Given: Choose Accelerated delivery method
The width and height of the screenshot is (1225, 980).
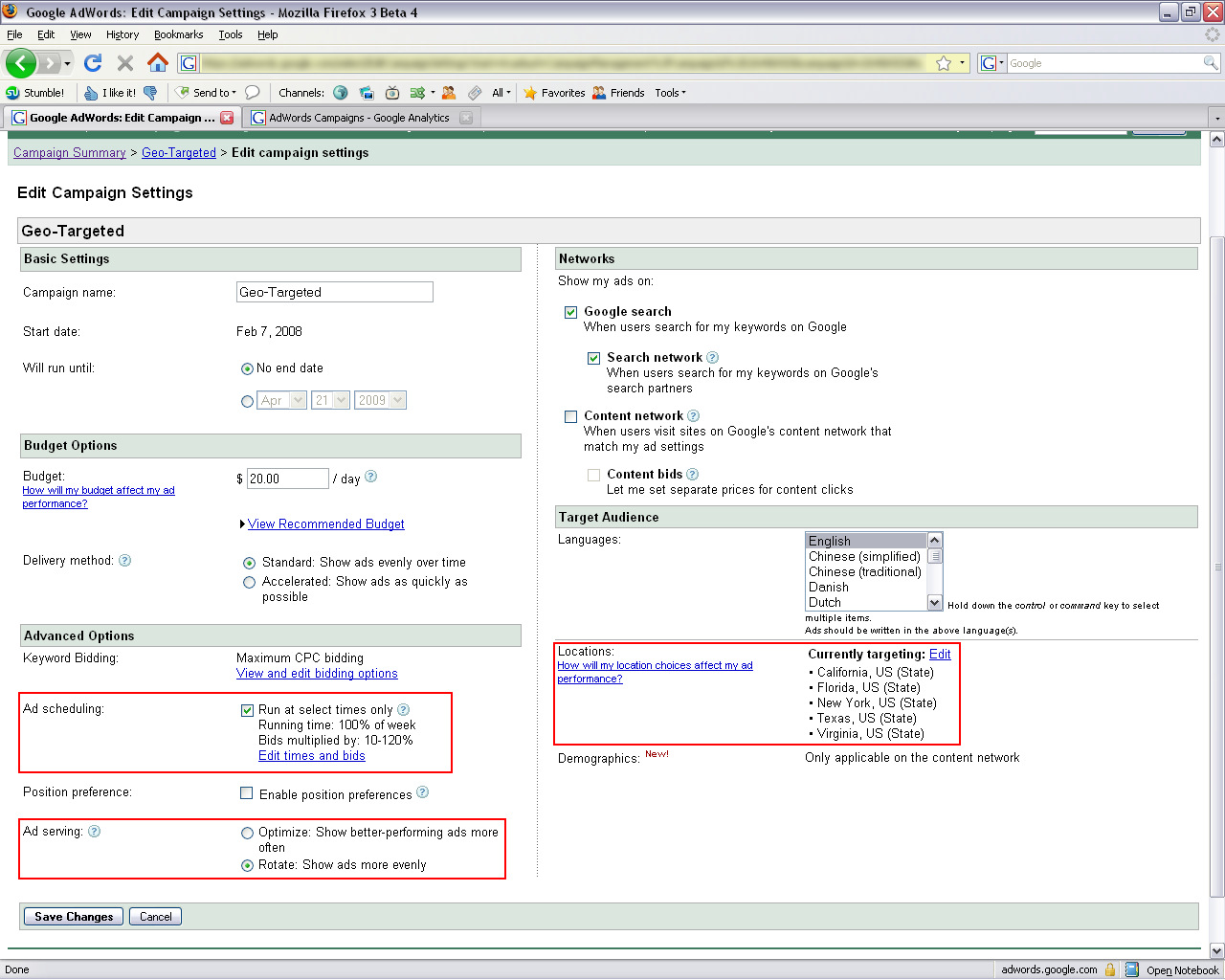Looking at the screenshot, I should coord(249,582).
